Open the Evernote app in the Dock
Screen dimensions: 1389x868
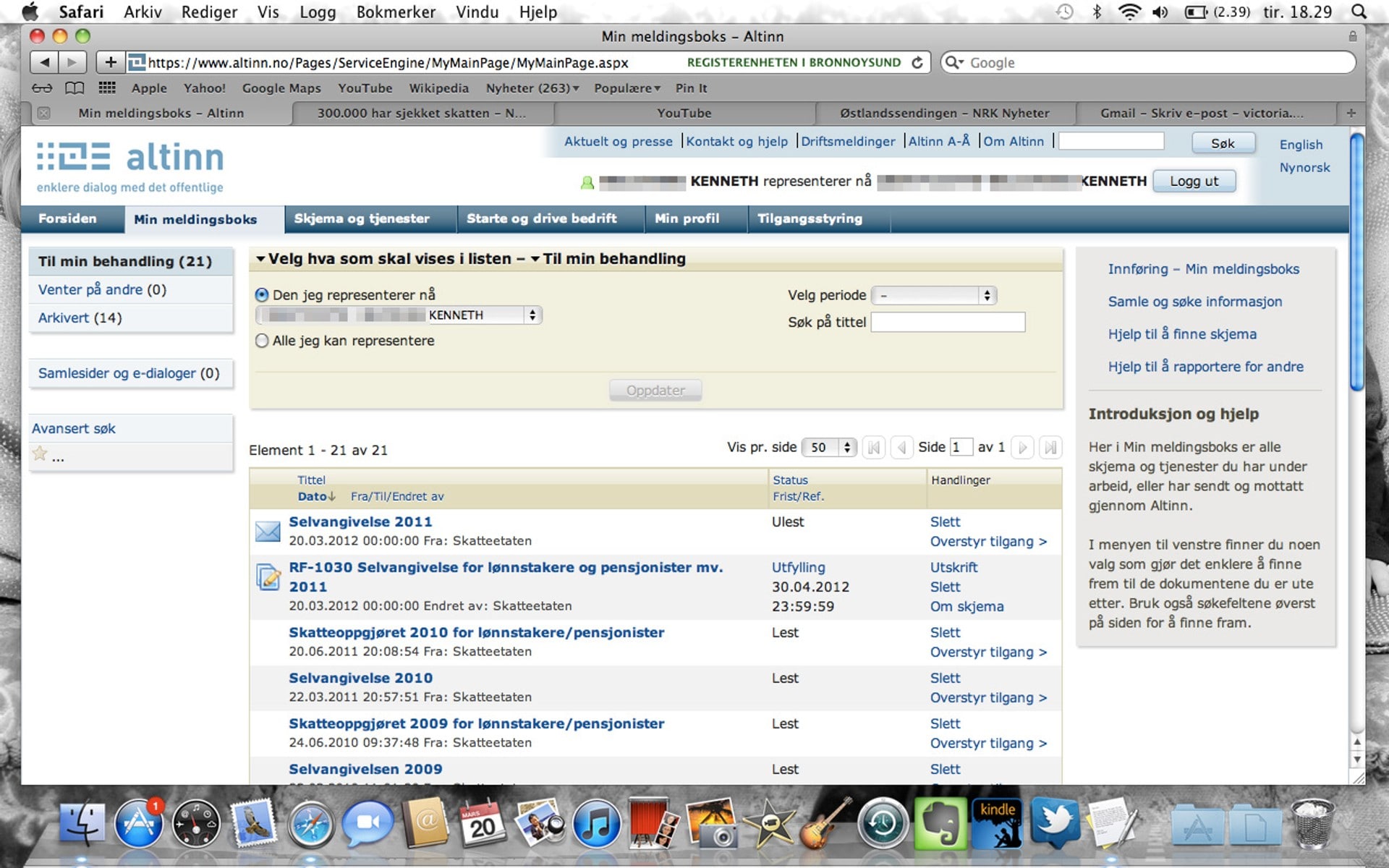(x=940, y=825)
